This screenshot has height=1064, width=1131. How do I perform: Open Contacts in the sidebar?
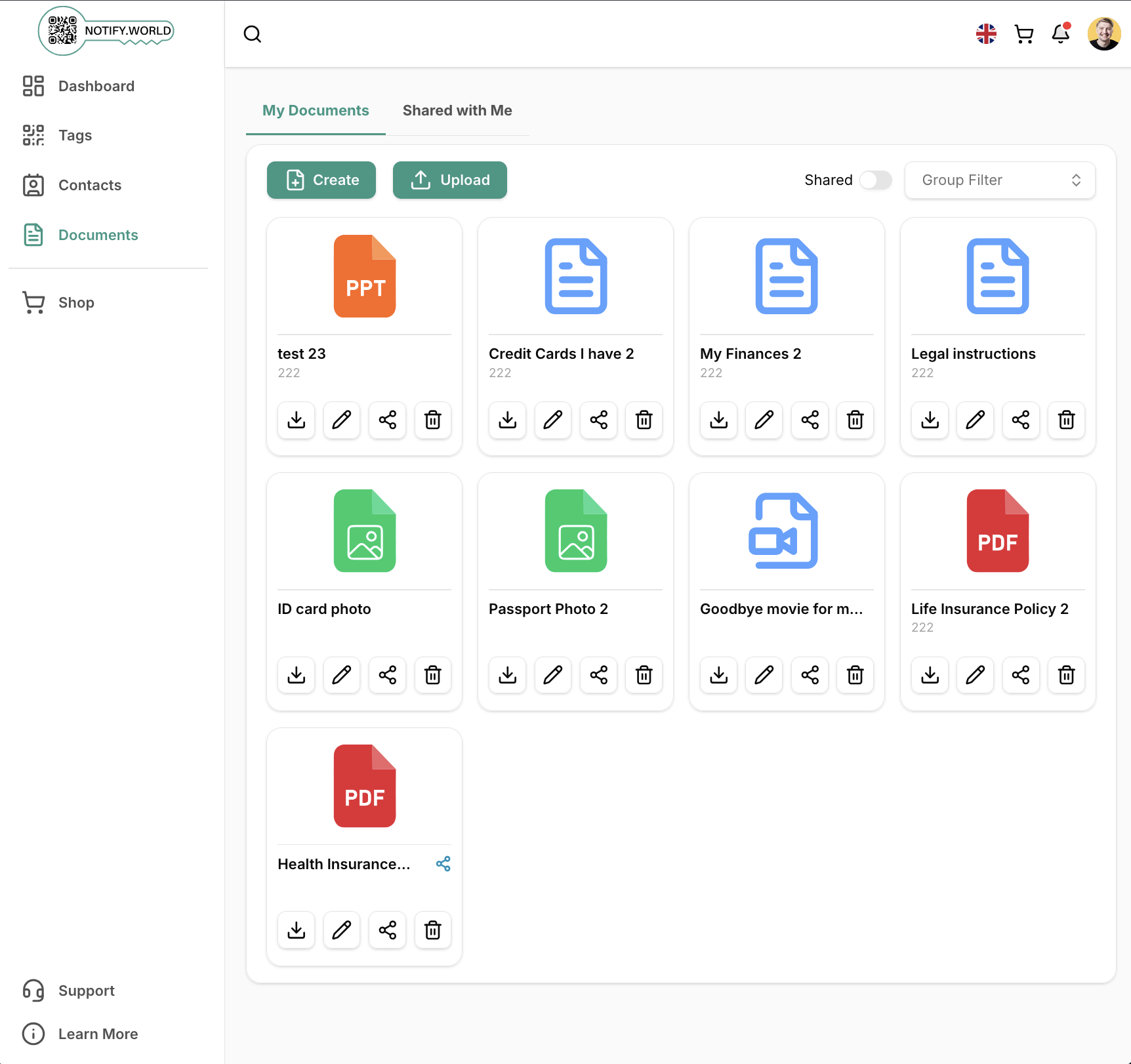click(x=90, y=186)
